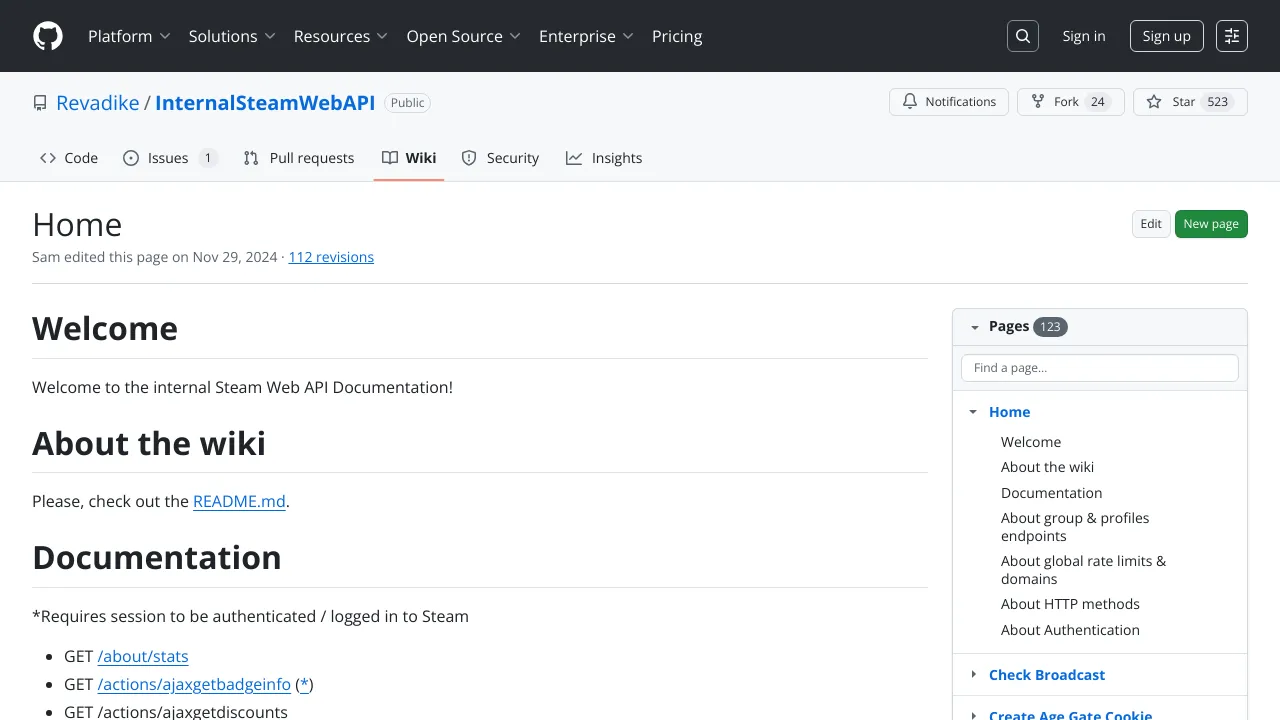Screen dimensions: 1280x720
Task: Switch to the Pull requests tab
Action: click(x=299, y=158)
